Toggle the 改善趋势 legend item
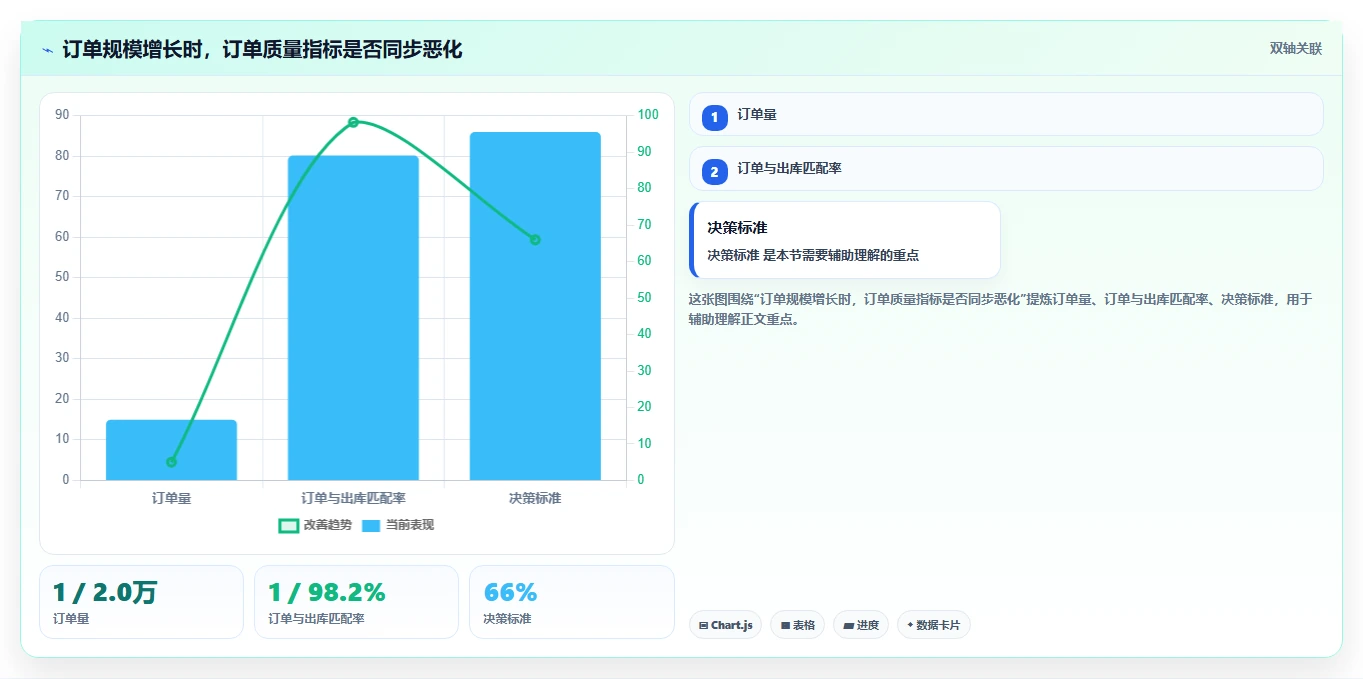This screenshot has height=679, width=1363. 315,525
